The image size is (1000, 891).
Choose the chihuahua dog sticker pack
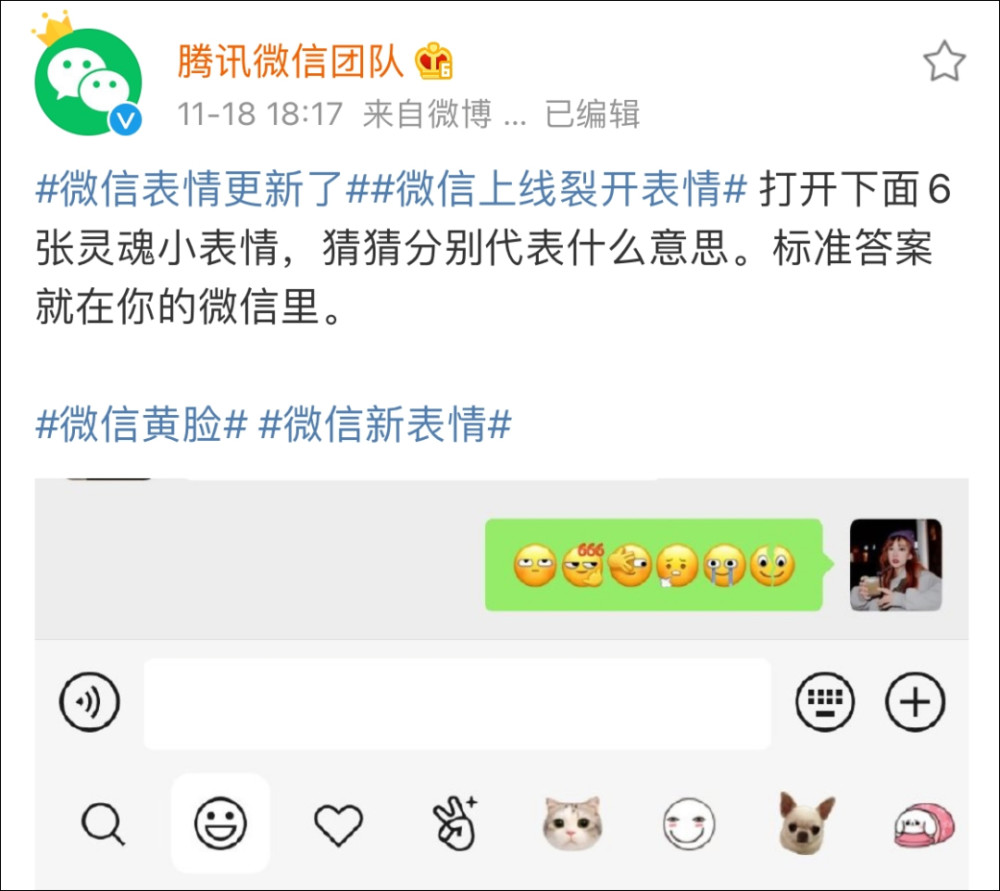807,823
